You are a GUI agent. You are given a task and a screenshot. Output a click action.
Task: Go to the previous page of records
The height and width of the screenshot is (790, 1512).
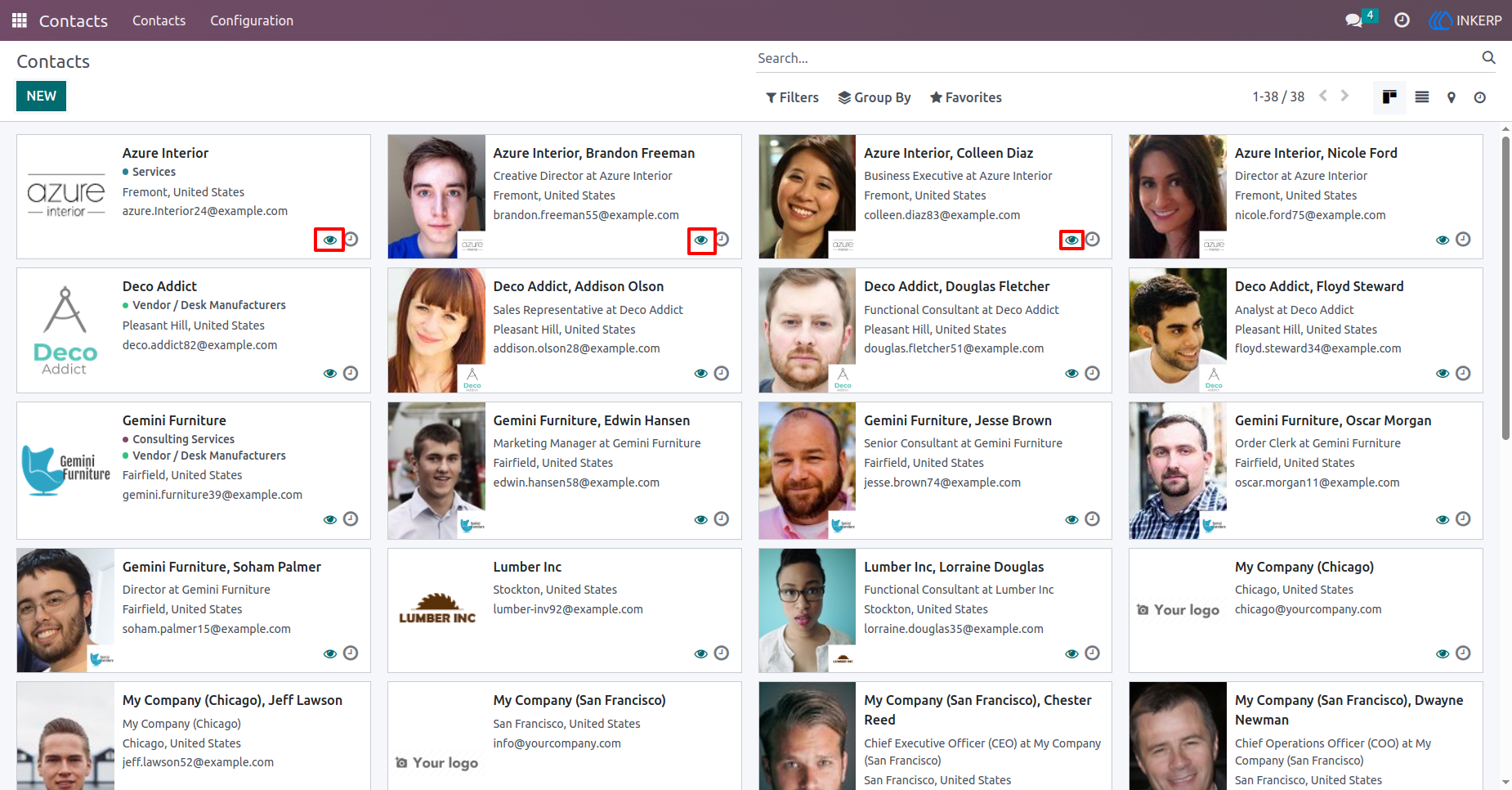pos(1323,96)
